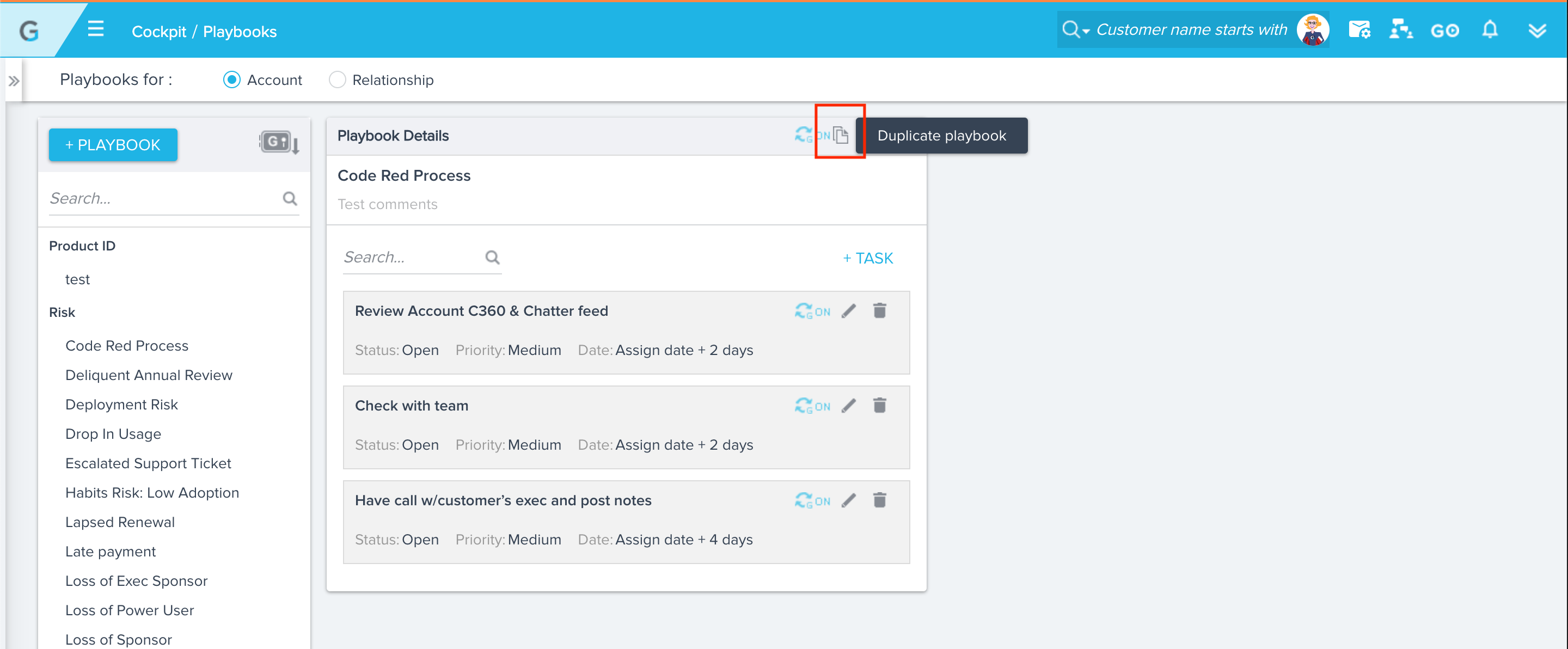1568x649 pixels.
Task: Open the Deliquent Annual Review playbook
Action: pyautogui.click(x=149, y=375)
